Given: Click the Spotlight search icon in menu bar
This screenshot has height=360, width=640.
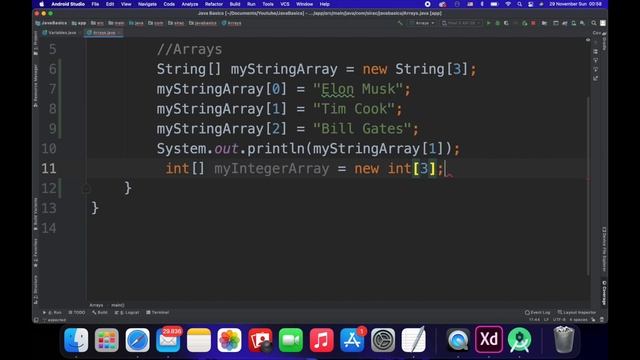Looking at the screenshot, I should pos(519,4).
